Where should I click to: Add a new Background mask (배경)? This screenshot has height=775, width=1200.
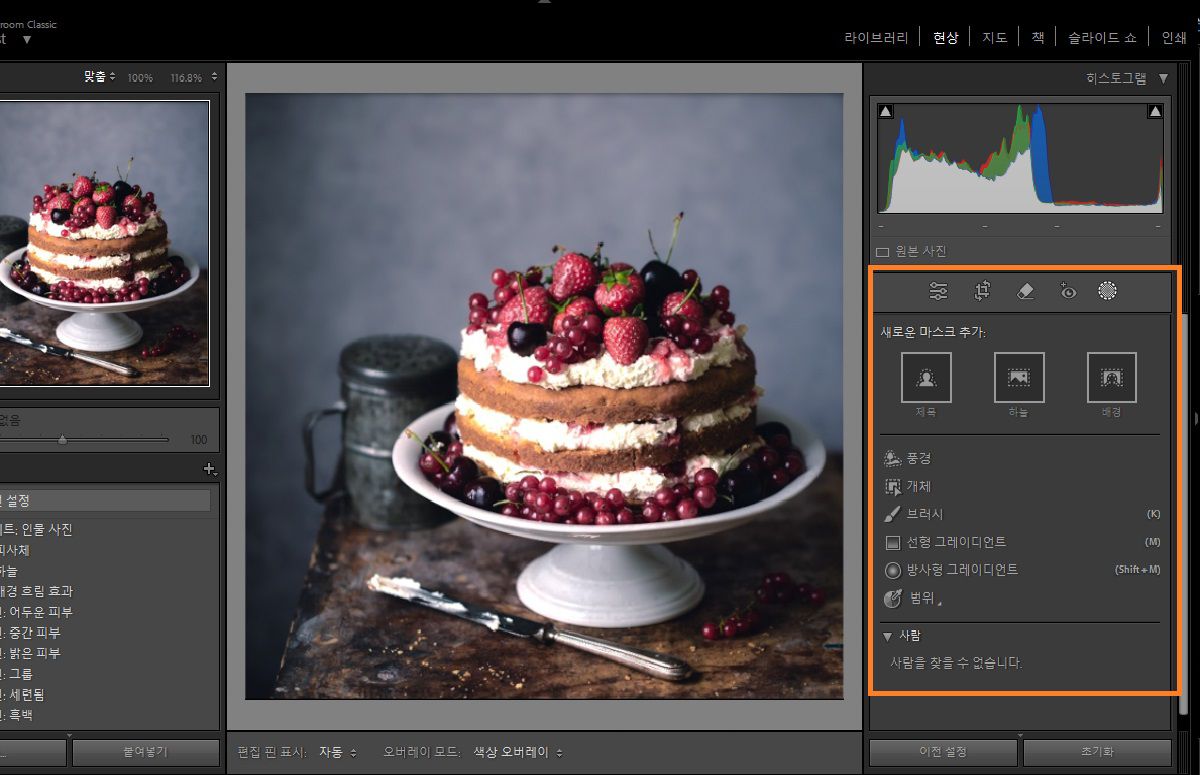click(x=1112, y=377)
